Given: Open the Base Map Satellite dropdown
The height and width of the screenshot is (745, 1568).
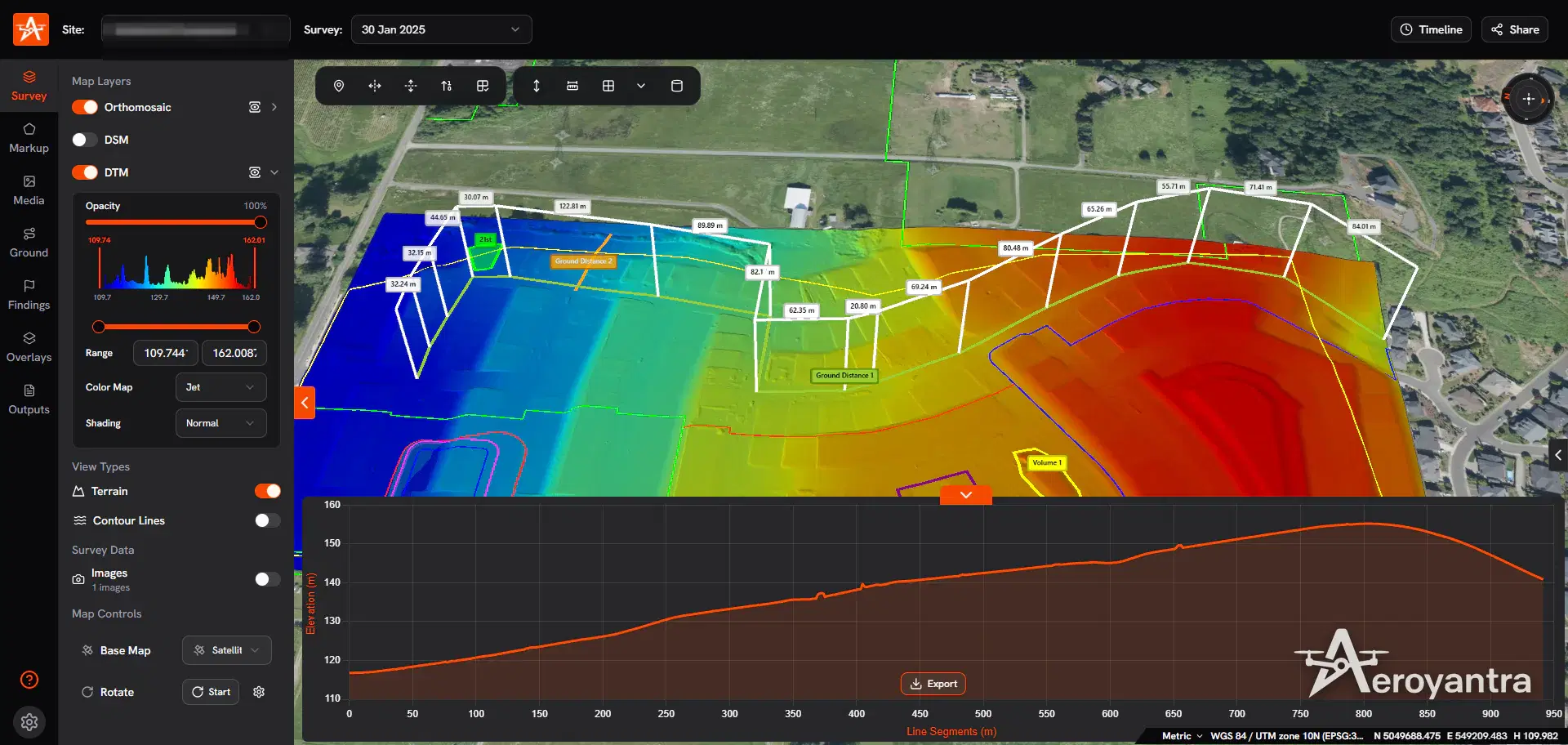Looking at the screenshot, I should click(x=227, y=650).
